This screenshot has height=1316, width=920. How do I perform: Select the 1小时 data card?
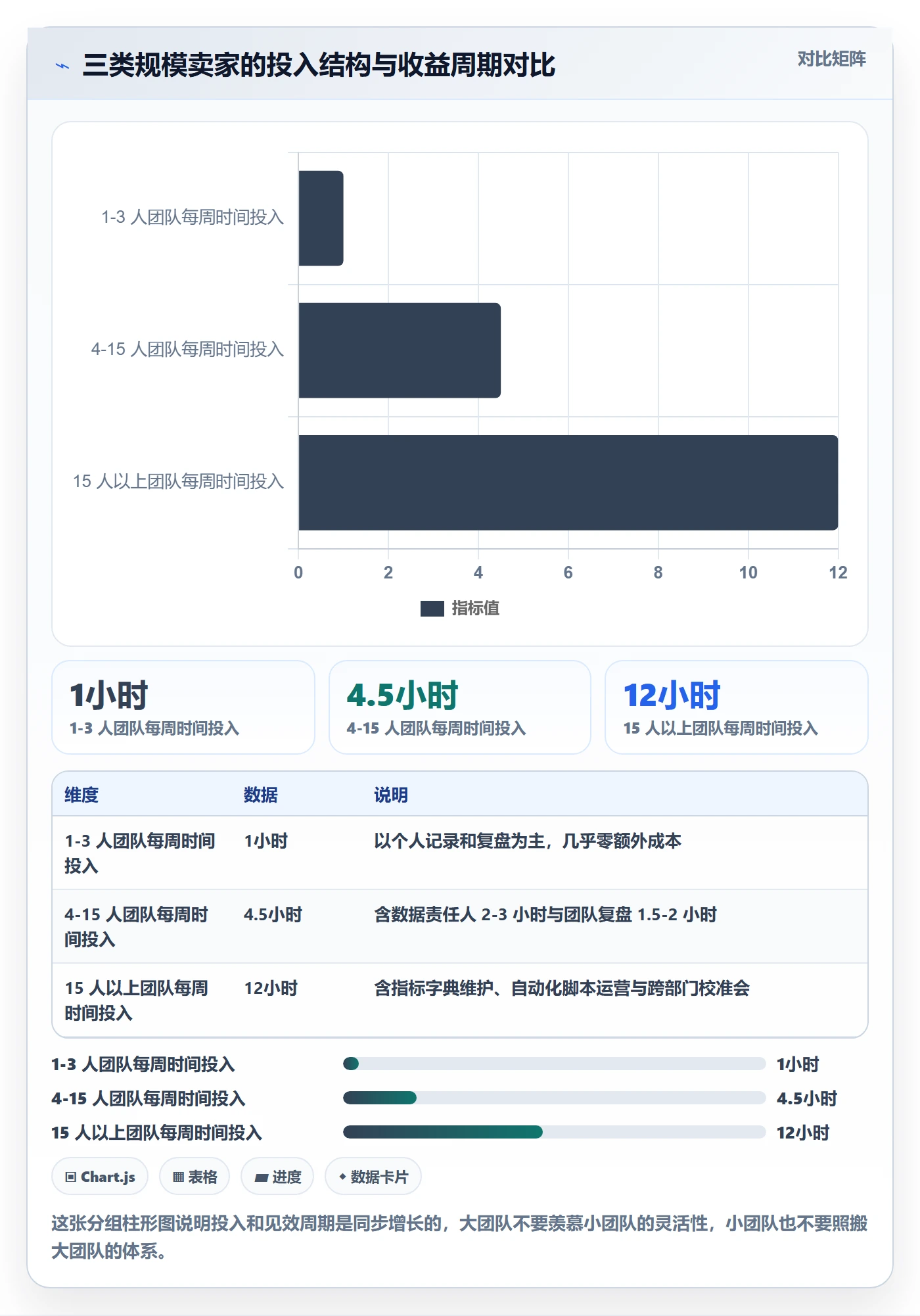click(x=183, y=707)
